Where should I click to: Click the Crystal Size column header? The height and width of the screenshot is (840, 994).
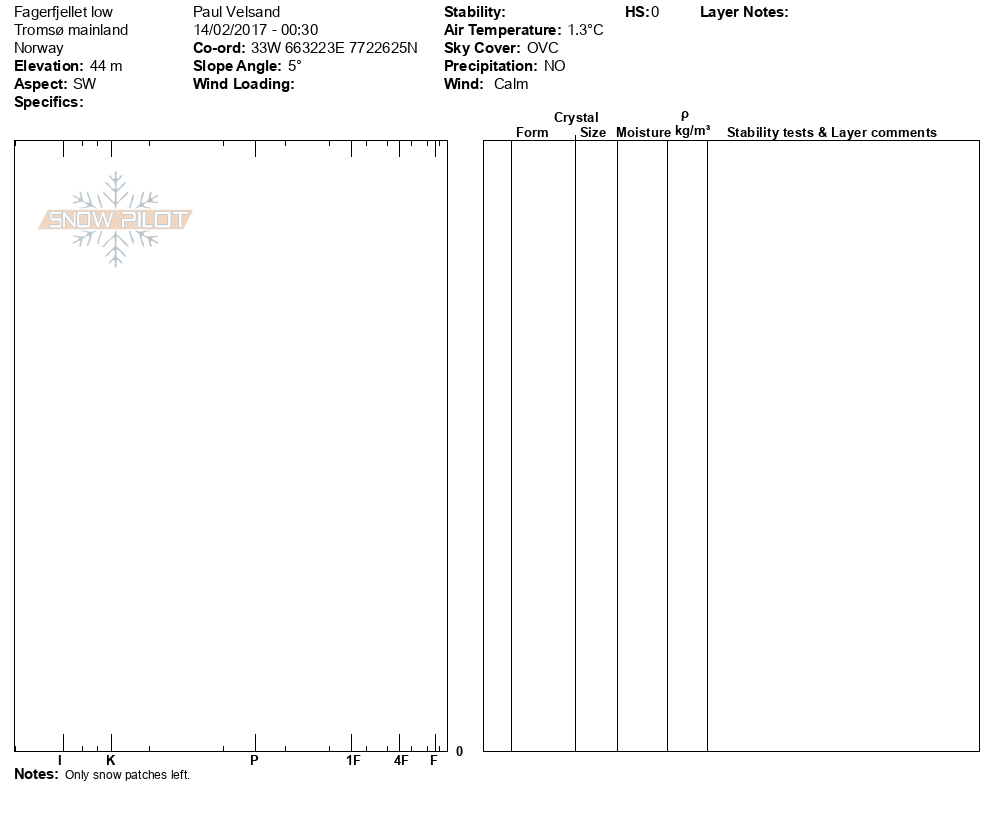click(x=592, y=125)
